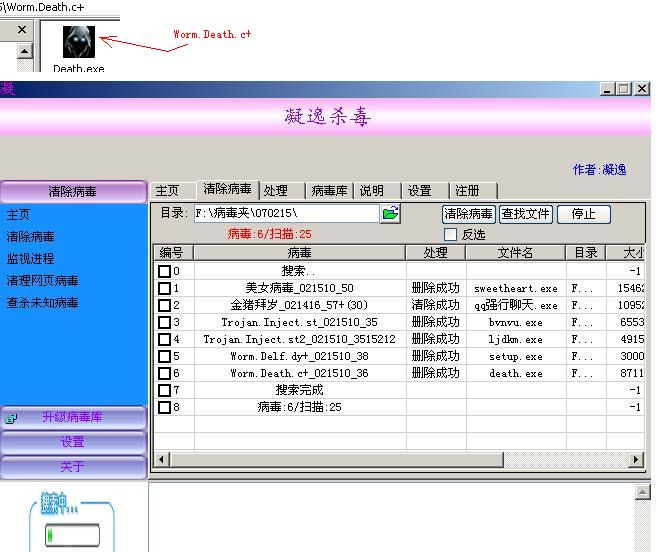Screen dimensions: 664x552
Task: Open 查杀未知病毒 in the sidebar
Action: click(42, 303)
